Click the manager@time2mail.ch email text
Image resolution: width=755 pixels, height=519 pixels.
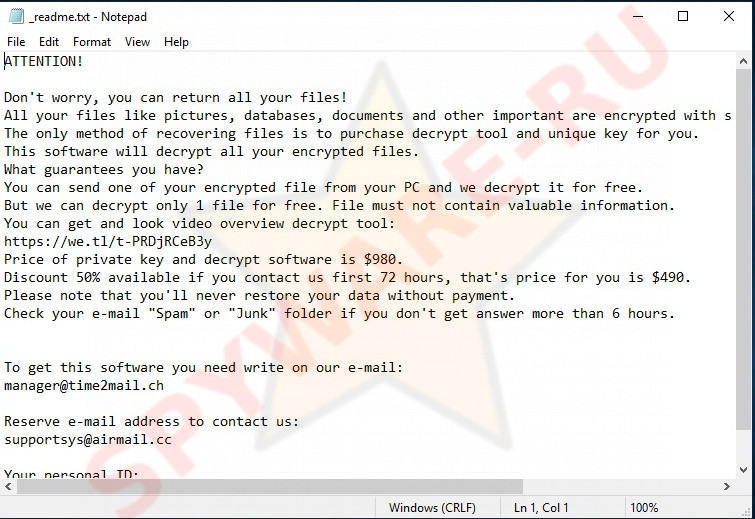tap(84, 385)
